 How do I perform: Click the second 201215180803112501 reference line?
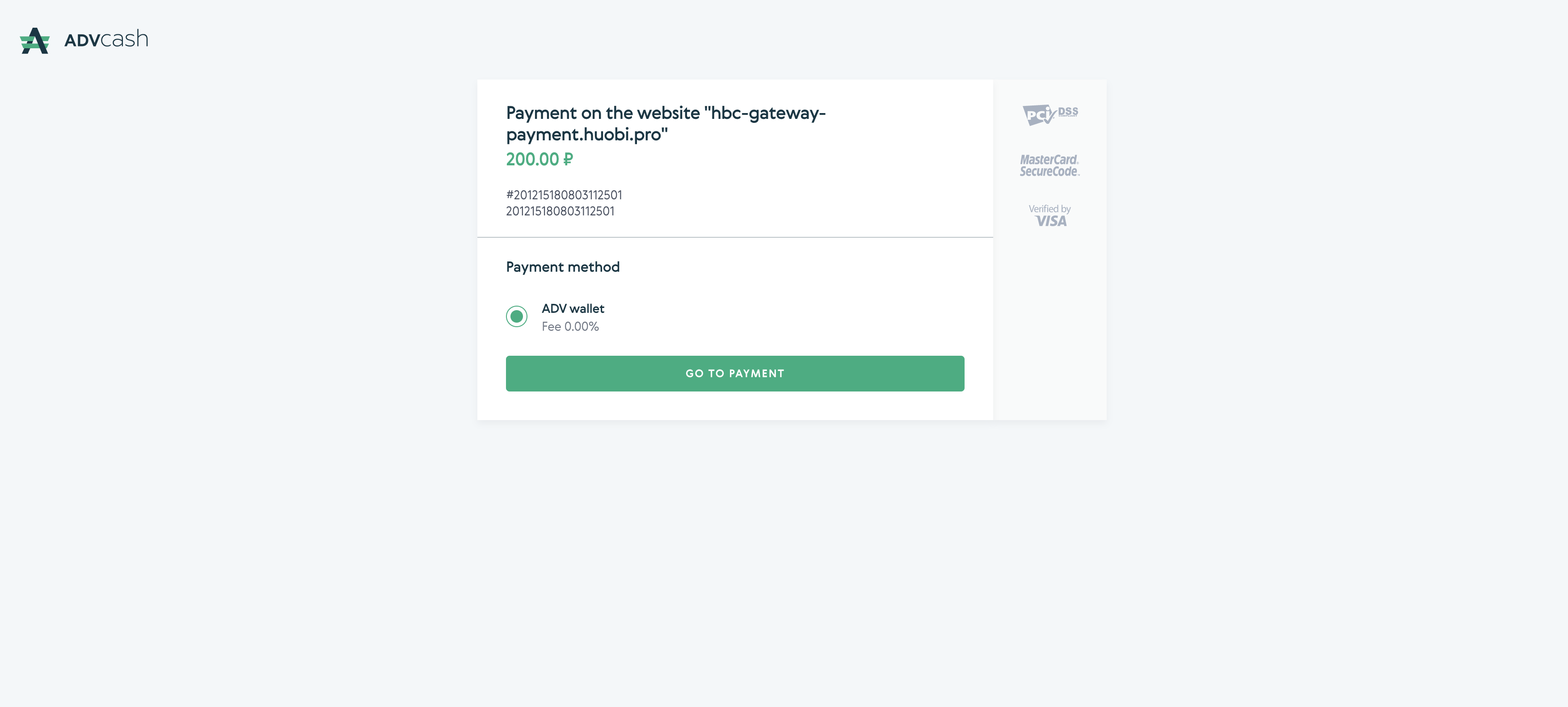[x=560, y=211]
